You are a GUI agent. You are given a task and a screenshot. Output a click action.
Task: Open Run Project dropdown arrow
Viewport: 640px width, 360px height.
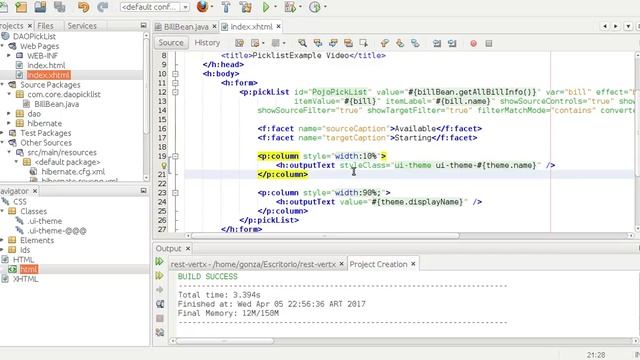pyautogui.click(x=276, y=7)
